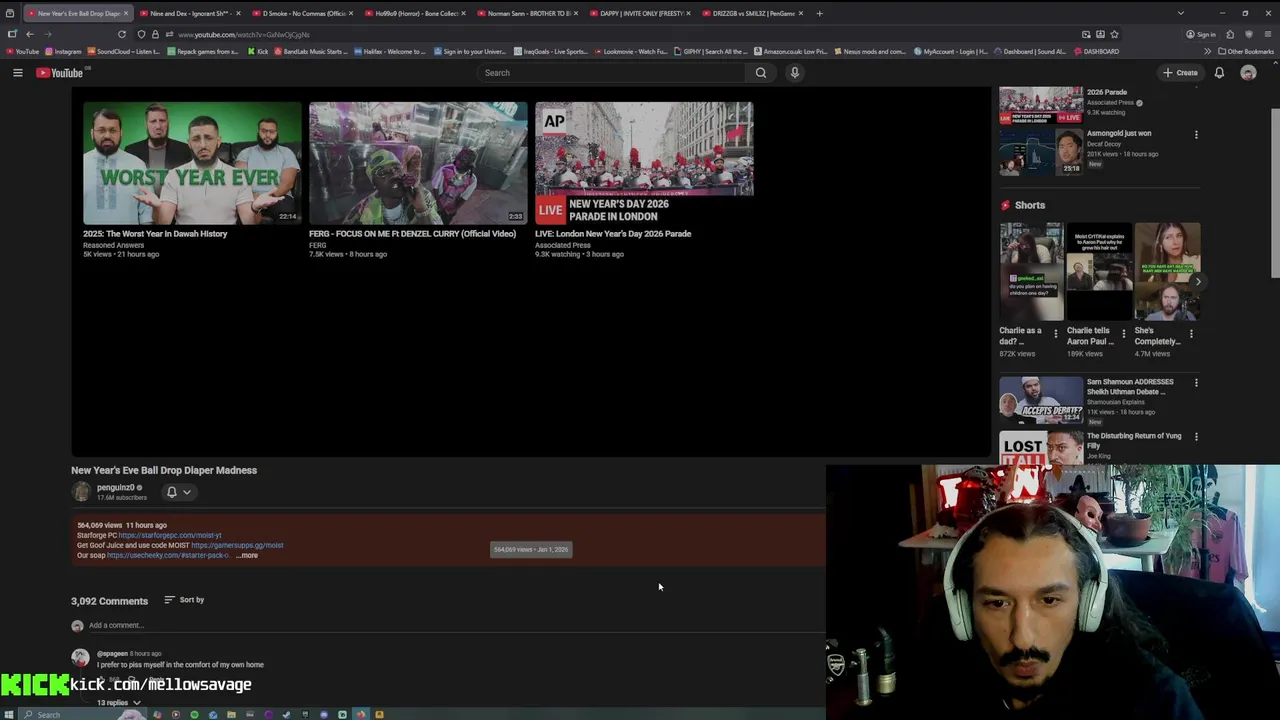The image size is (1280, 720).
Task: Show next Shorts with the arrow
Action: 1198,282
